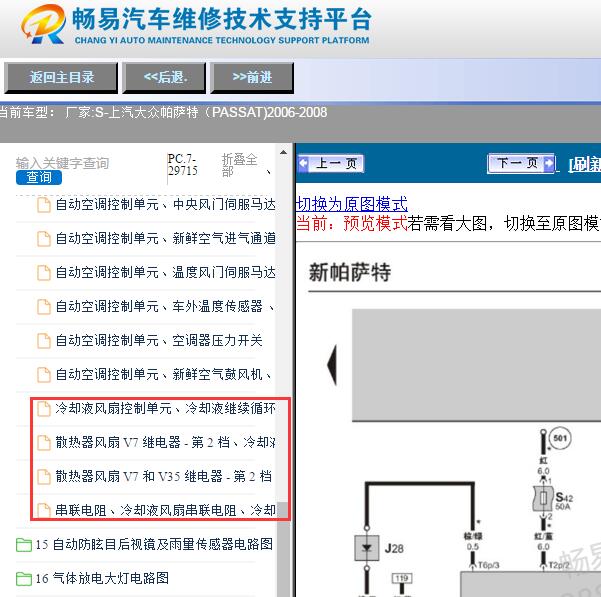Click the 畅易 platform logo
601x597 pixels.
tap(43, 24)
